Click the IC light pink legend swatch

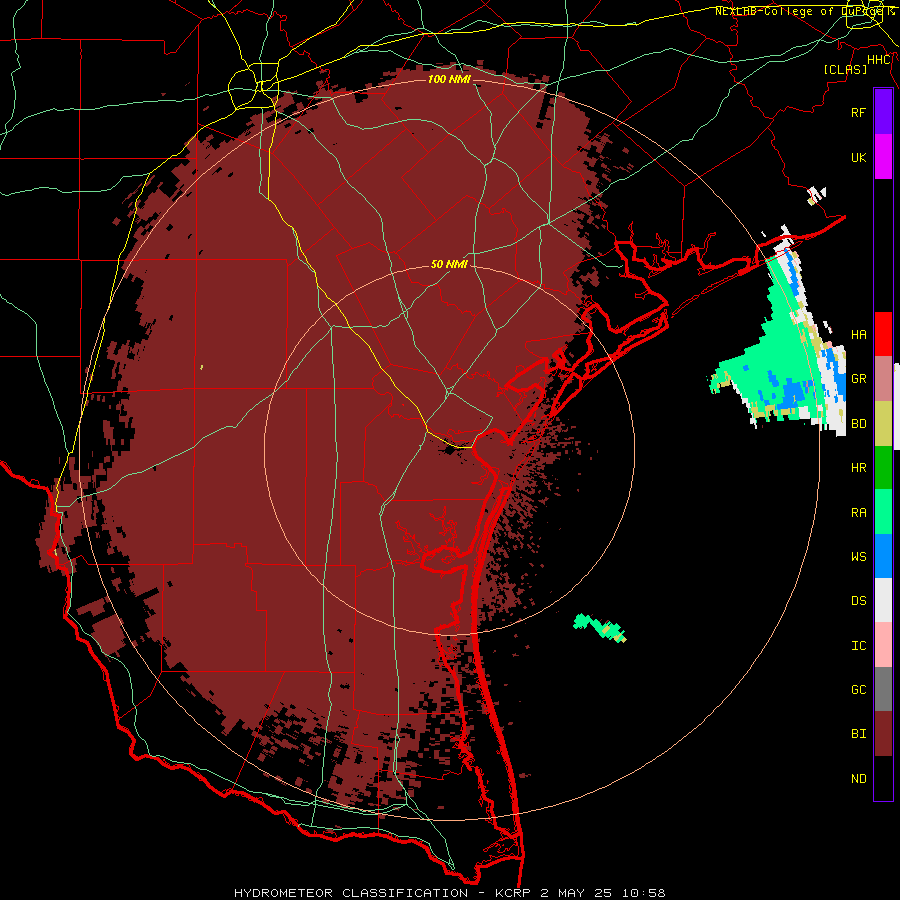pos(883,645)
